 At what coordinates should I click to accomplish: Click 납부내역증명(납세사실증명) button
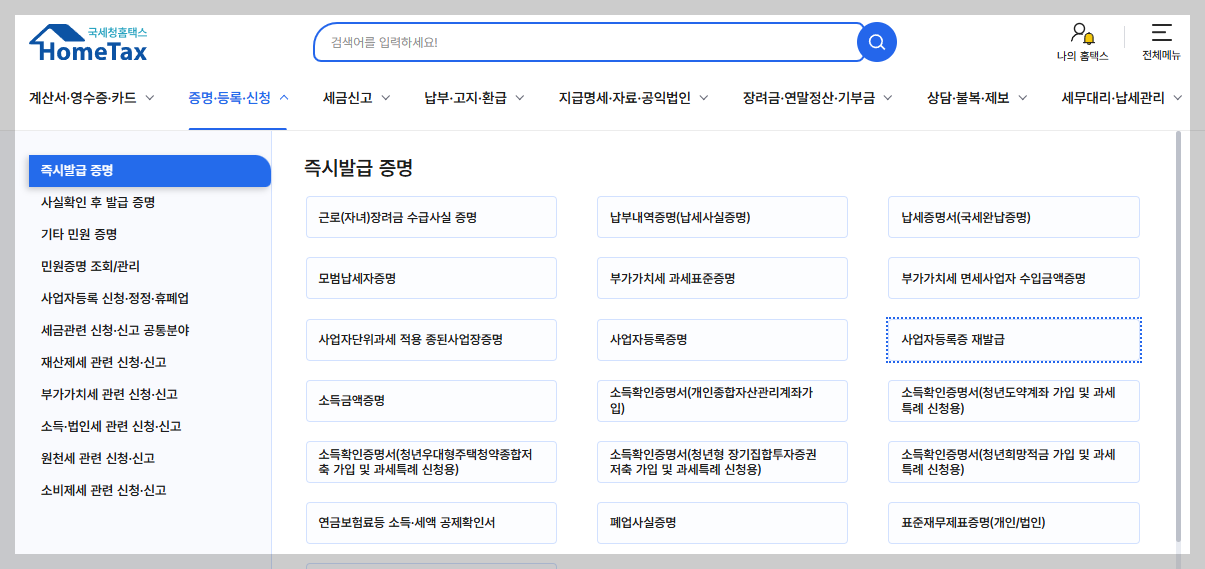(722, 217)
